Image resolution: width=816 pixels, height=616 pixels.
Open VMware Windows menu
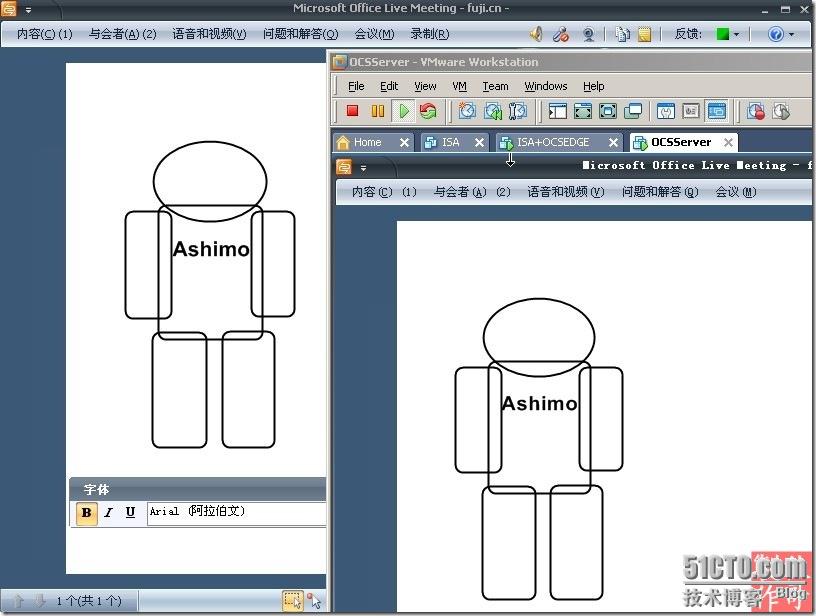point(545,86)
